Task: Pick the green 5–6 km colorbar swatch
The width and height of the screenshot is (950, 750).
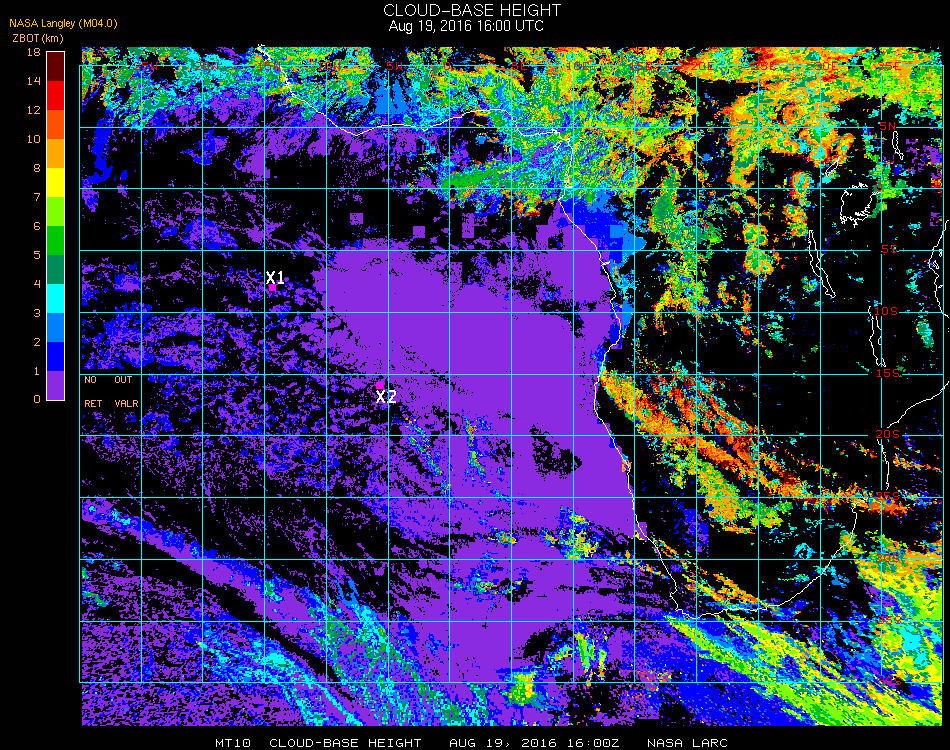Action: click(x=55, y=241)
